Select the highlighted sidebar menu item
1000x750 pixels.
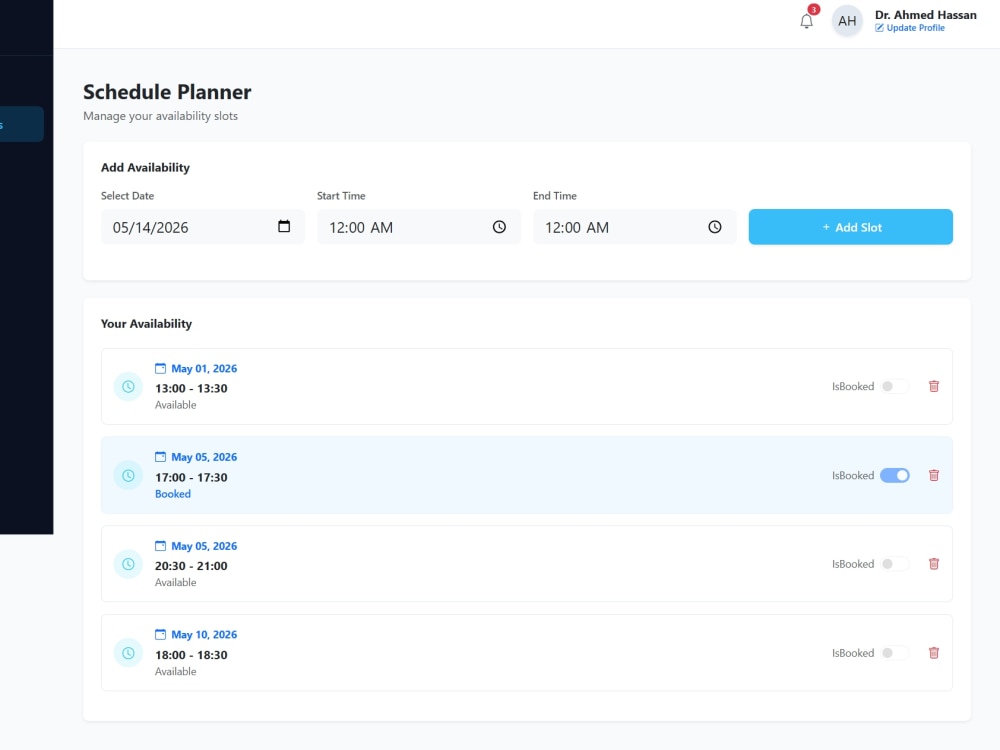click(22, 124)
